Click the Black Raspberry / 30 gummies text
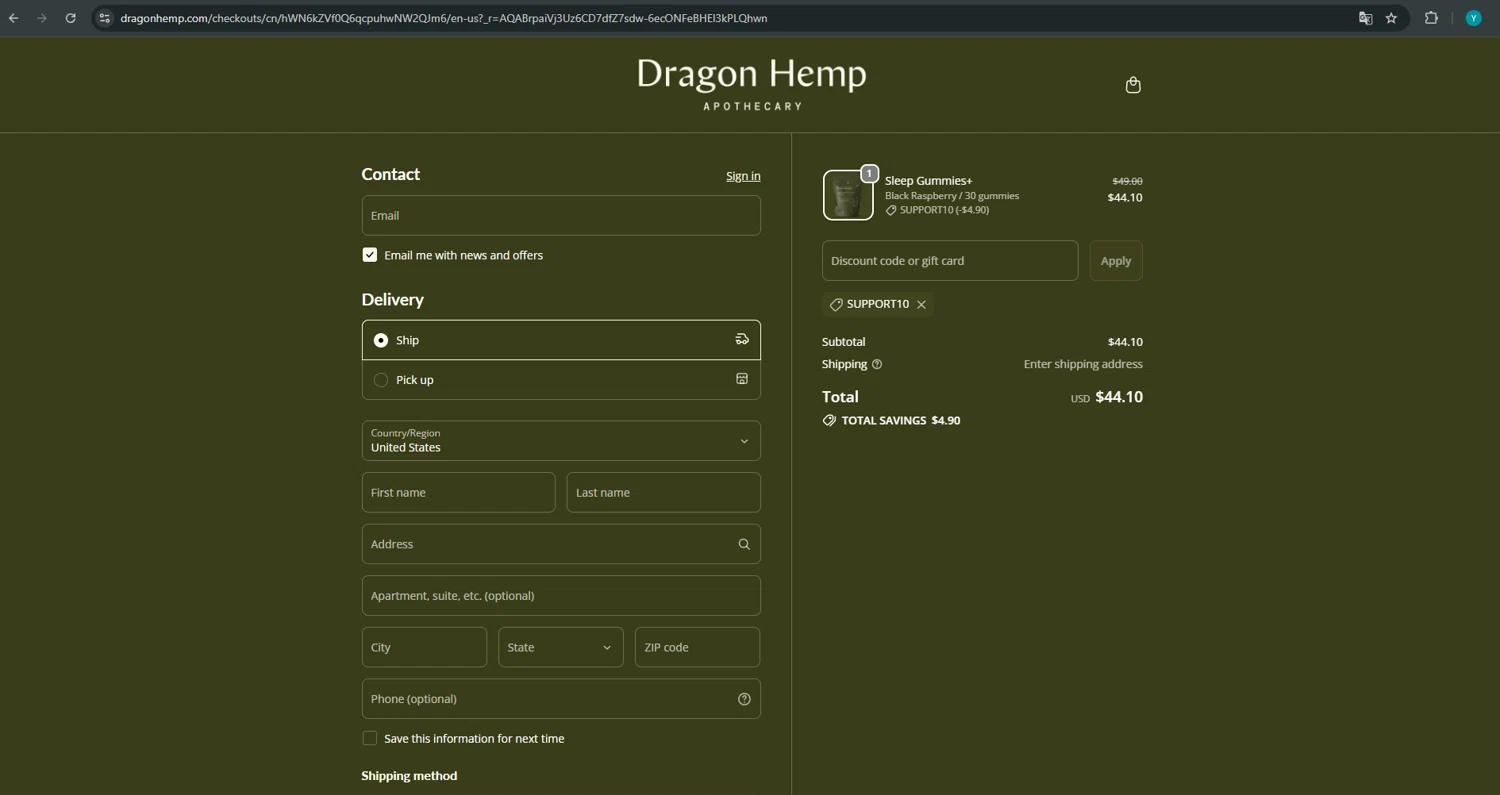This screenshot has height=795, width=1500. click(952, 196)
